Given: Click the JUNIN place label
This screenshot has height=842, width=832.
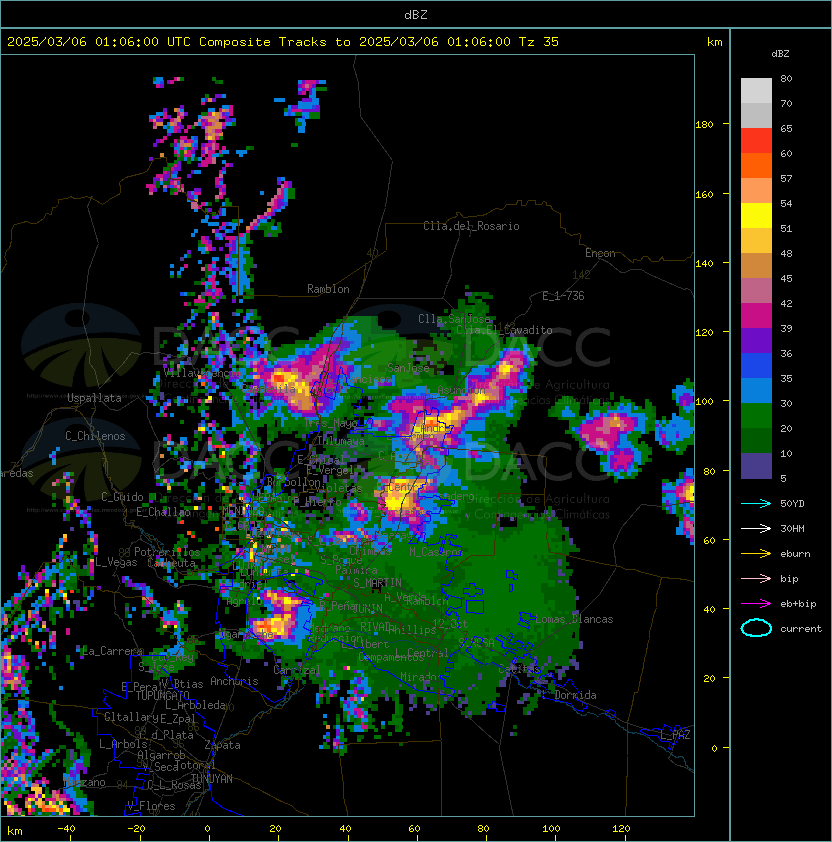Looking at the screenshot, I should (367, 608).
